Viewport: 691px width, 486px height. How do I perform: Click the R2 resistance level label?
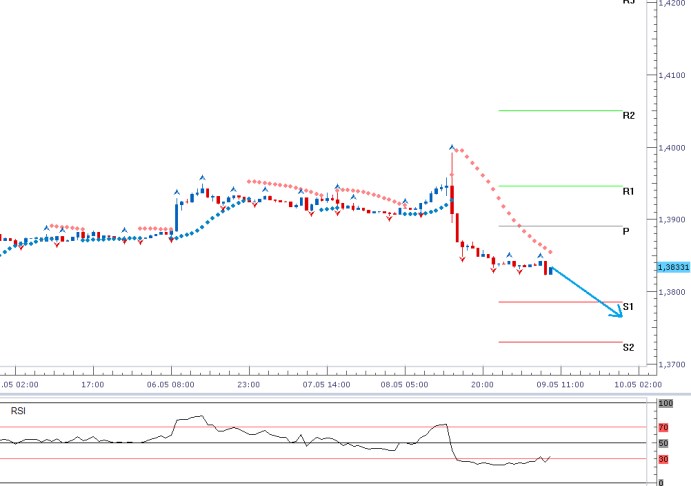[628, 115]
